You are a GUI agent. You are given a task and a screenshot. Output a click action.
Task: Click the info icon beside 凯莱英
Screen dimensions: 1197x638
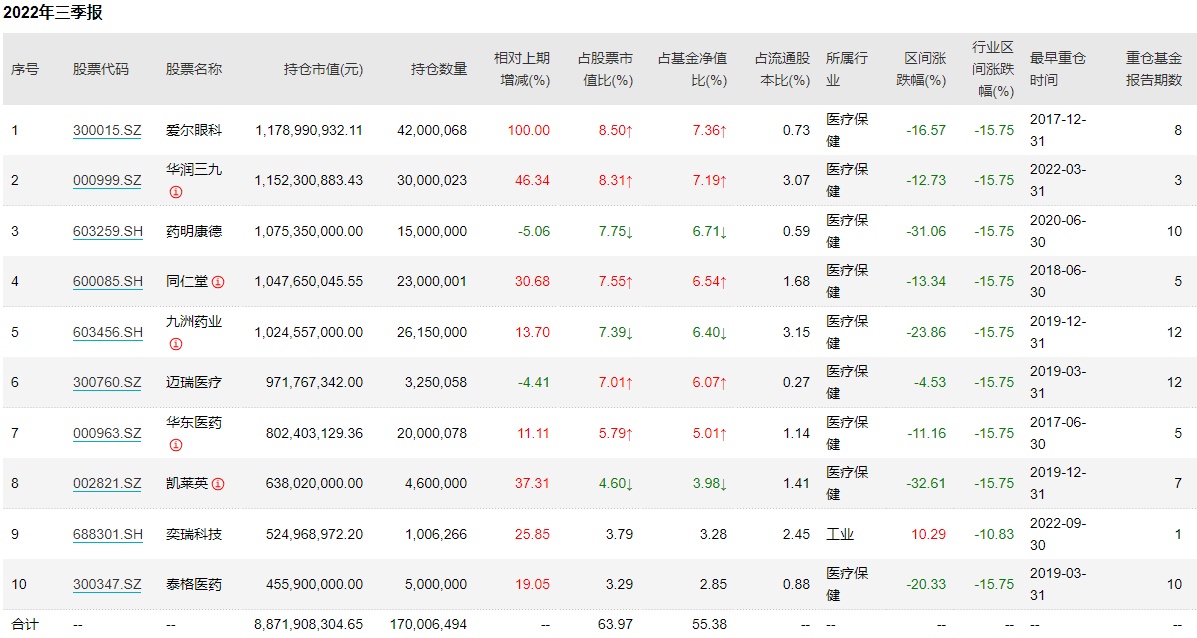[218, 484]
